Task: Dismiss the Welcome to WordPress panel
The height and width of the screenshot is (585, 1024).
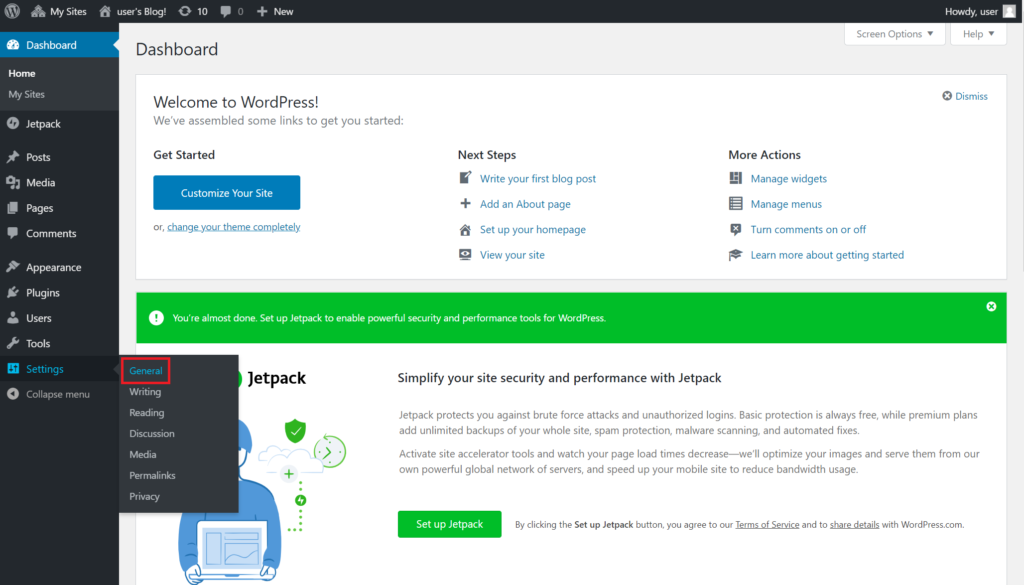Action: tap(965, 96)
